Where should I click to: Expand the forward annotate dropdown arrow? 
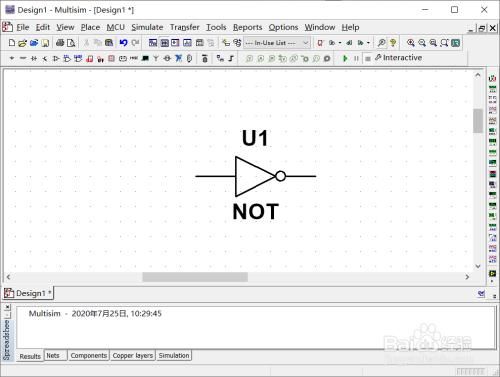(x=368, y=43)
